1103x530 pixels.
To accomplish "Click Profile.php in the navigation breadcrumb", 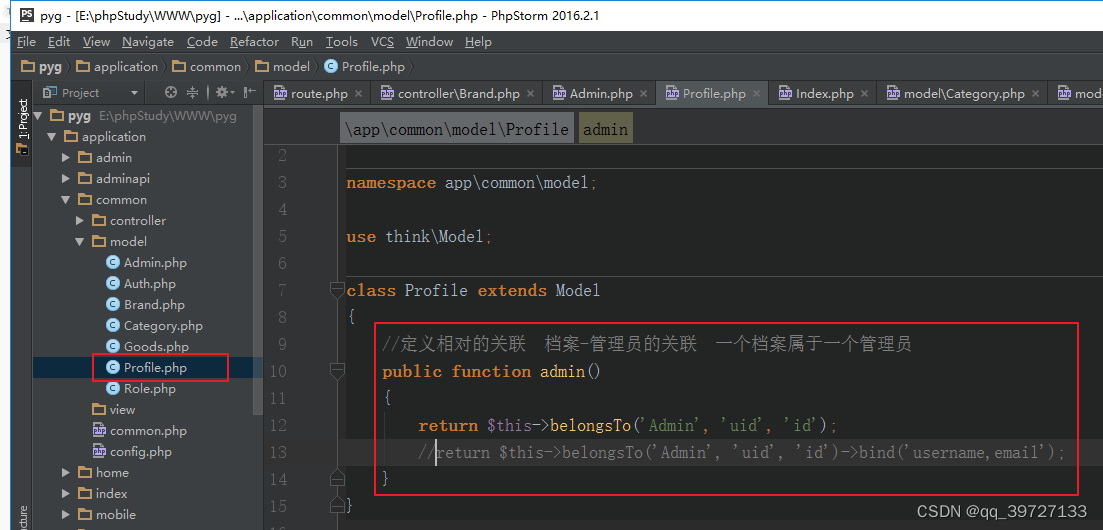I will (x=365, y=67).
